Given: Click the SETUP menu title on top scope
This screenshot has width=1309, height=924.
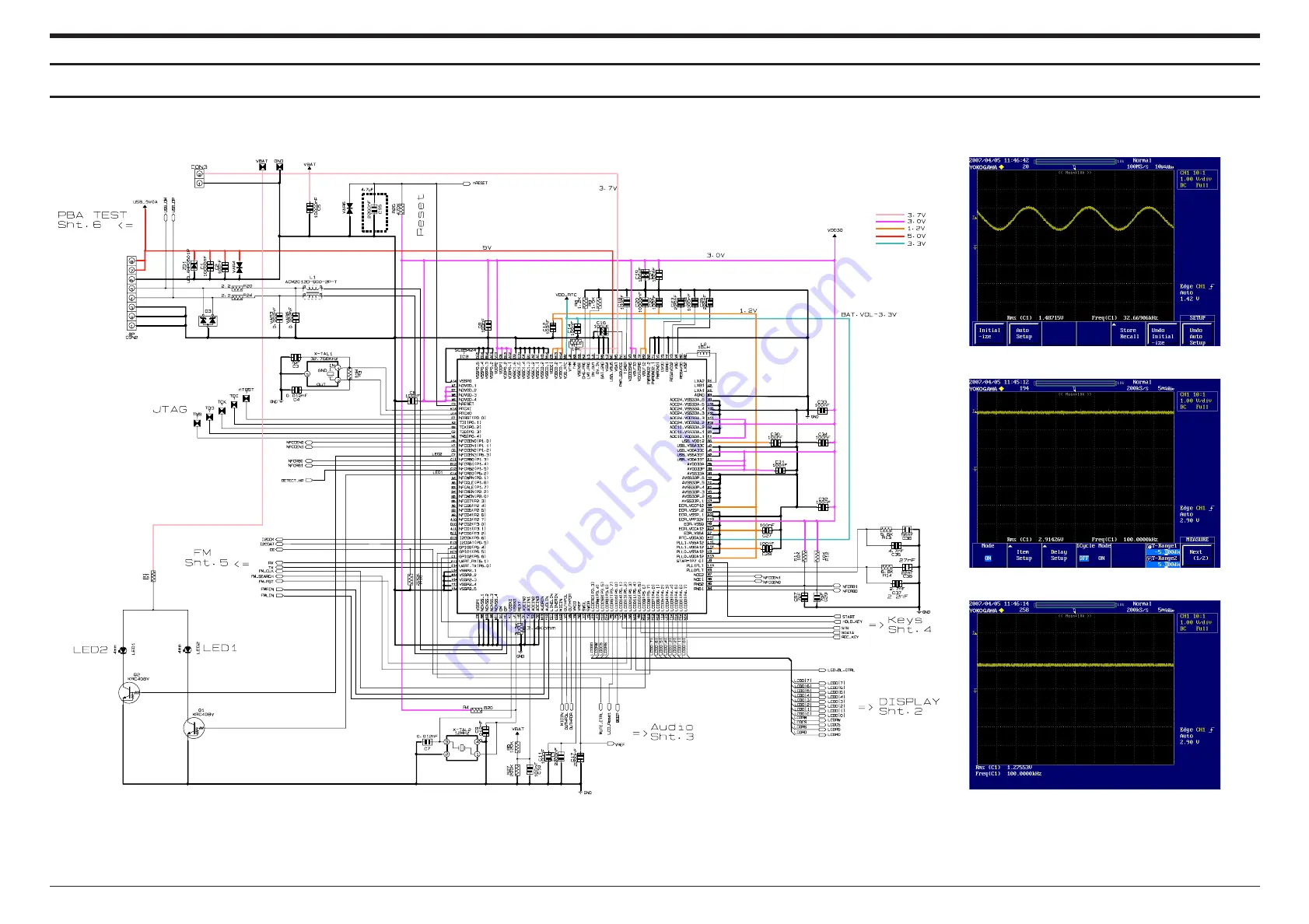Looking at the screenshot, I should [1197, 317].
